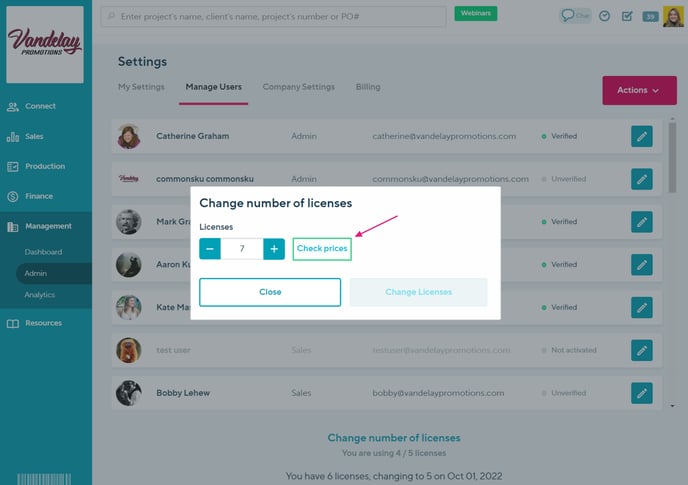This screenshot has width=688, height=485.
Task: Click the Check prices button
Action: (322, 249)
